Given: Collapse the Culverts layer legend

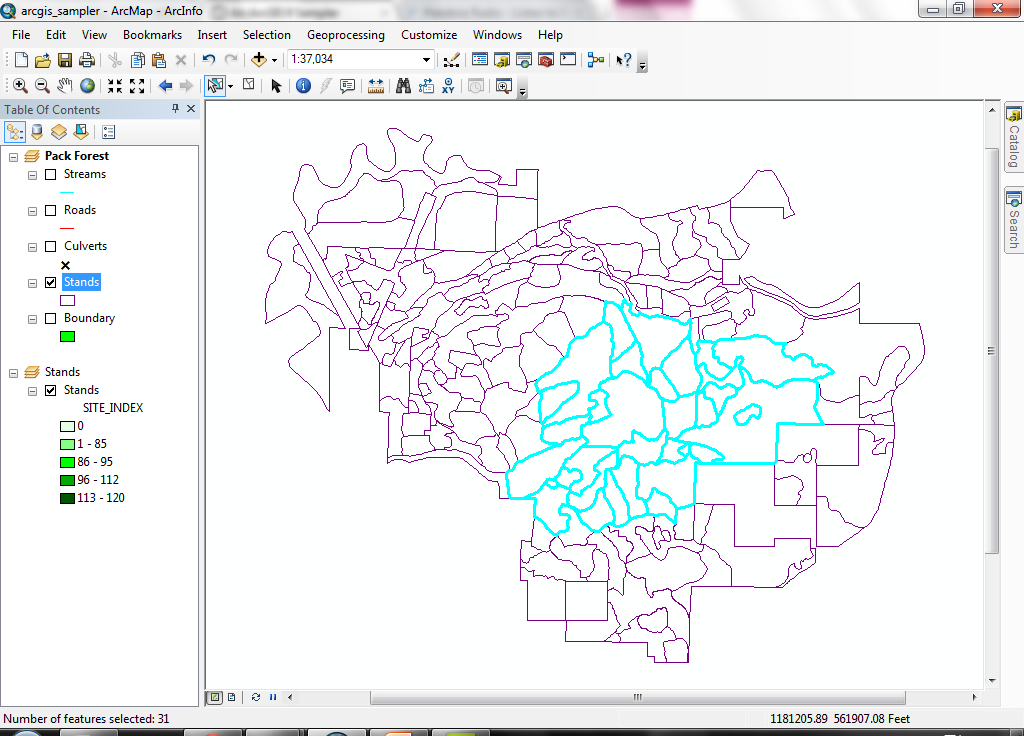Looking at the screenshot, I should (30, 246).
